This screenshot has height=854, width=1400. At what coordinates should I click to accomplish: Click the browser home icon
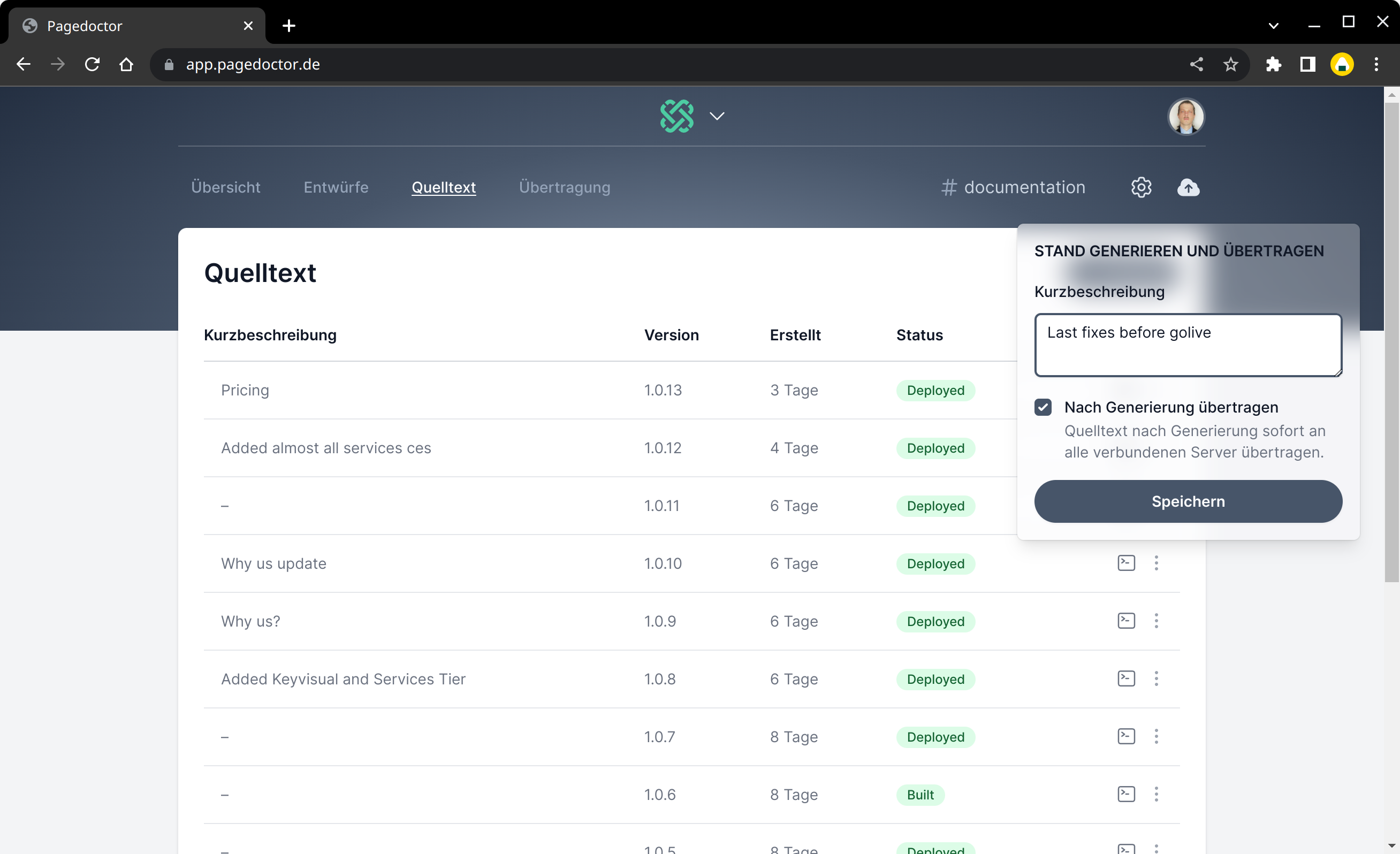(126, 64)
